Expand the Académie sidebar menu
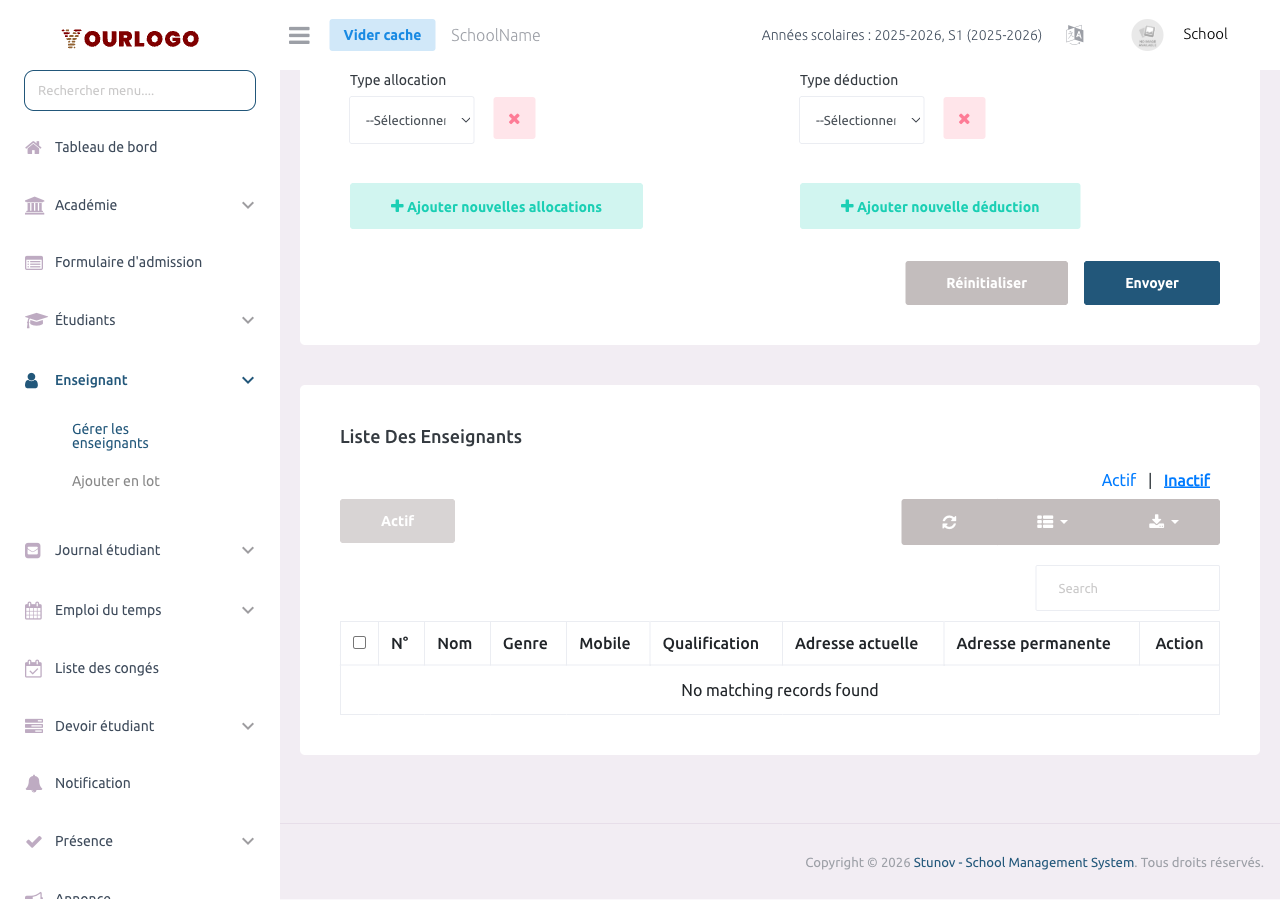The height and width of the screenshot is (900, 1280). click(x=140, y=205)
